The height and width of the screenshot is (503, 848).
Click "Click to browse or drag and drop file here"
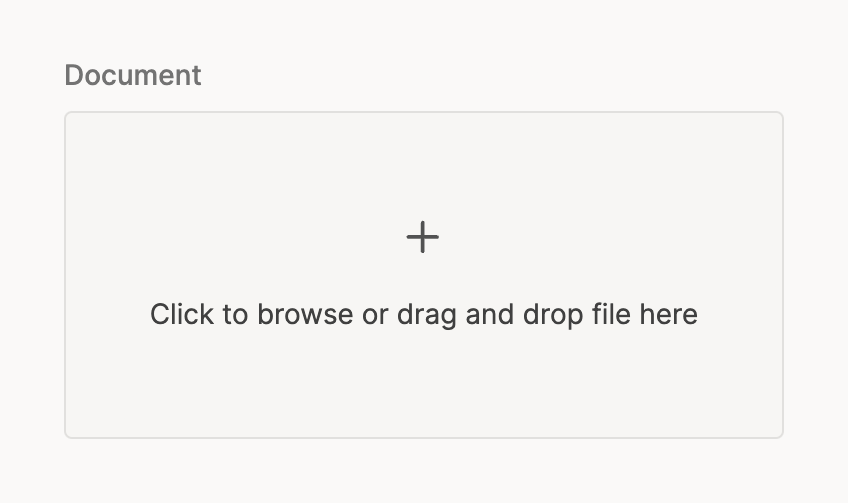point(423,315)
